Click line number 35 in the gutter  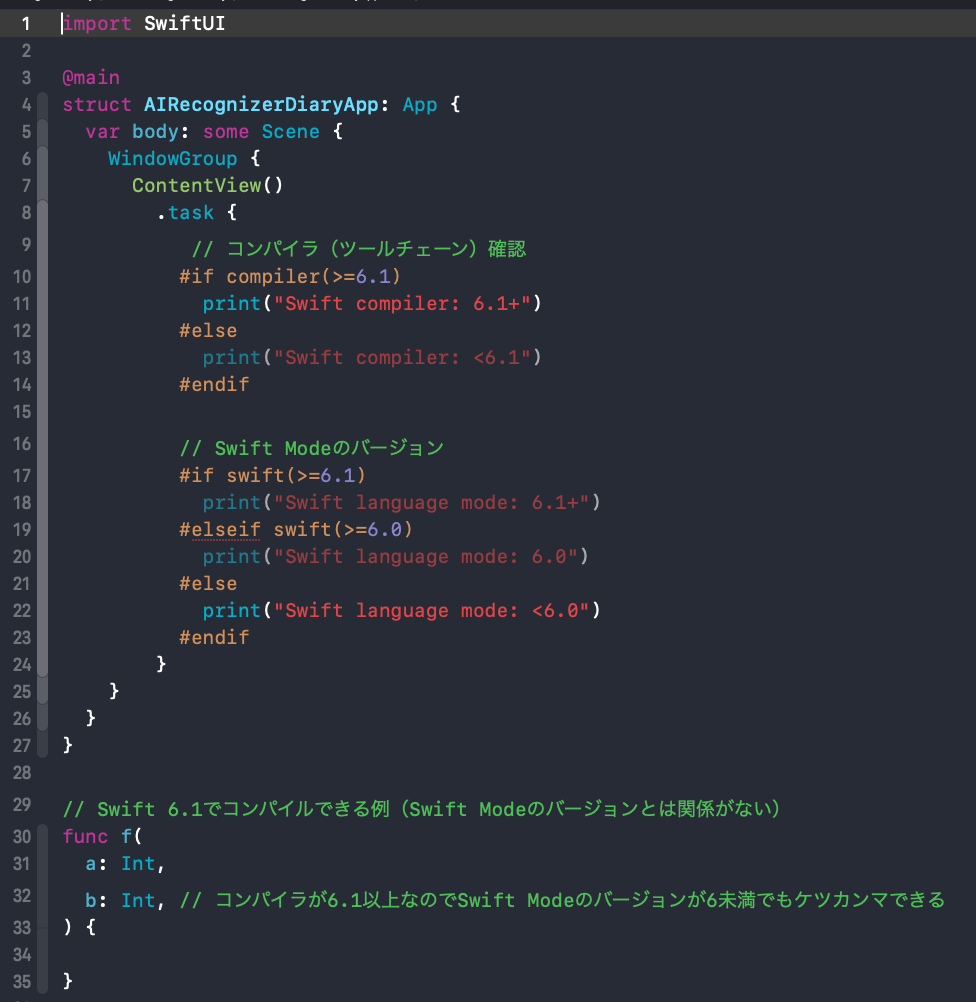pyautogui.click(x=22, y=982)
